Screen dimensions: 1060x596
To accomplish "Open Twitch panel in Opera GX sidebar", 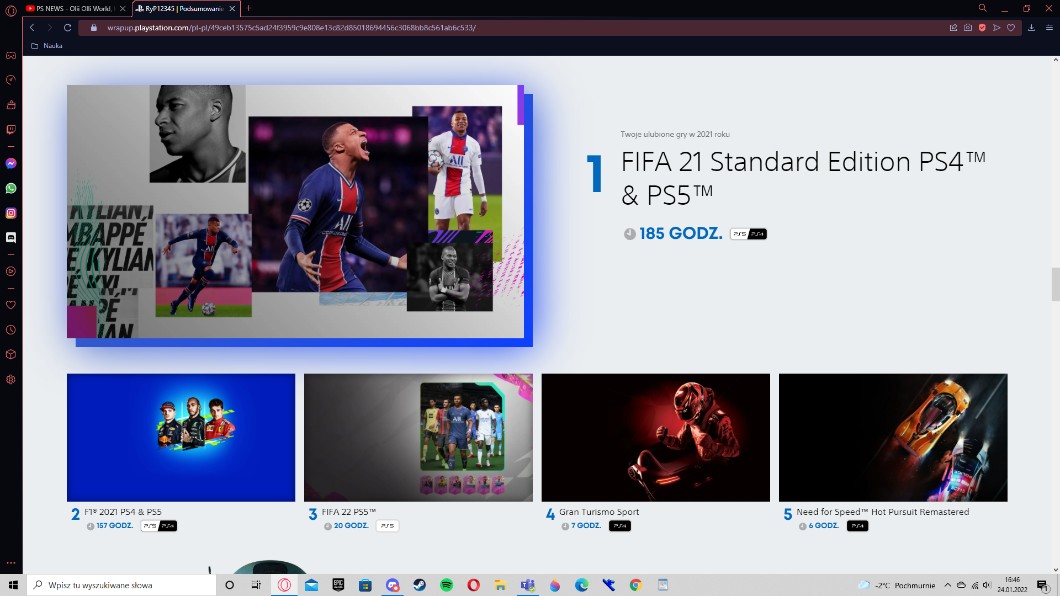I will (x=11, y=129).
